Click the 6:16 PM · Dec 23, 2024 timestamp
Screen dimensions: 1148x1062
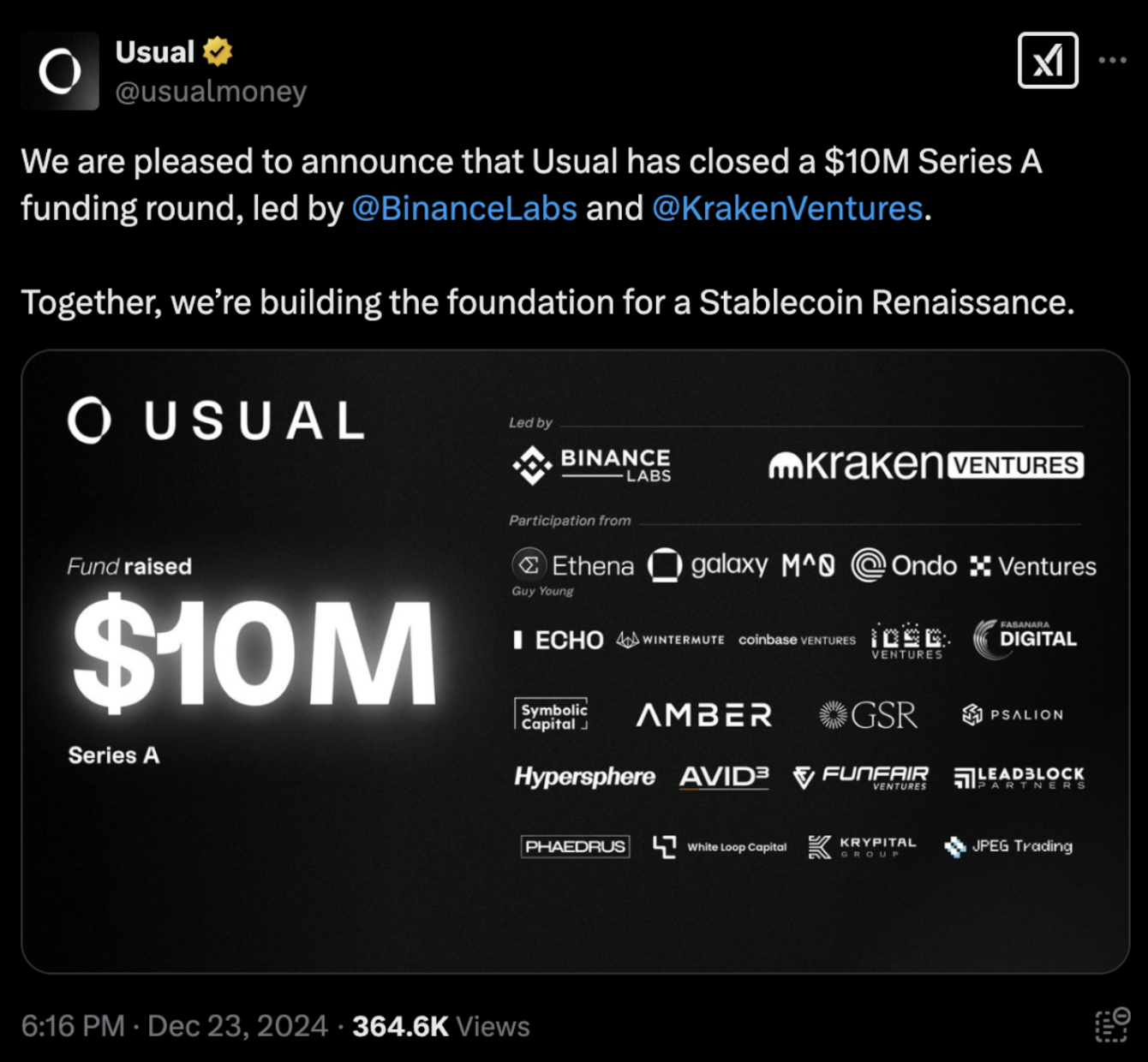[174, 1025]
